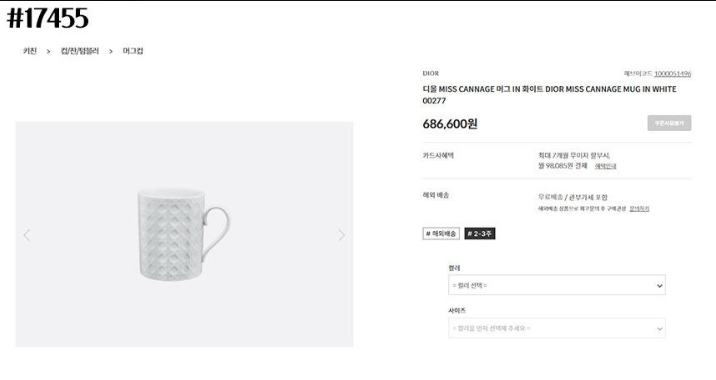This screenshot has width=716, height=380.
Task: Select the # 해외배송 tag
Action: point(441,233)
